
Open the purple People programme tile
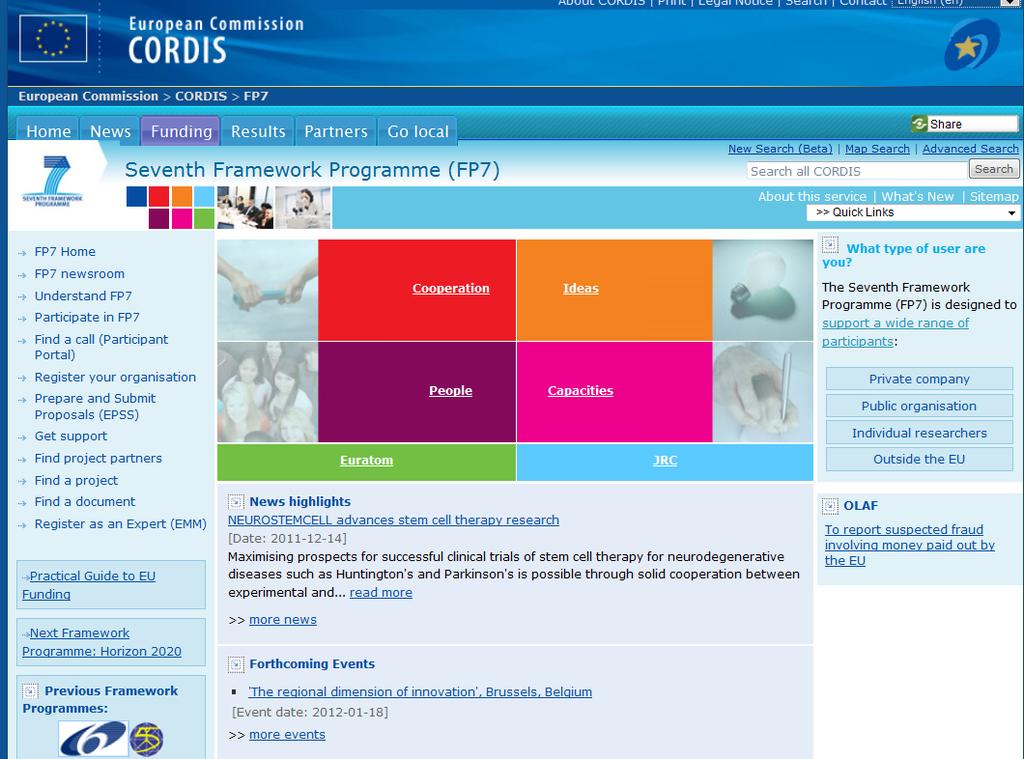click(x=417, y=392)
